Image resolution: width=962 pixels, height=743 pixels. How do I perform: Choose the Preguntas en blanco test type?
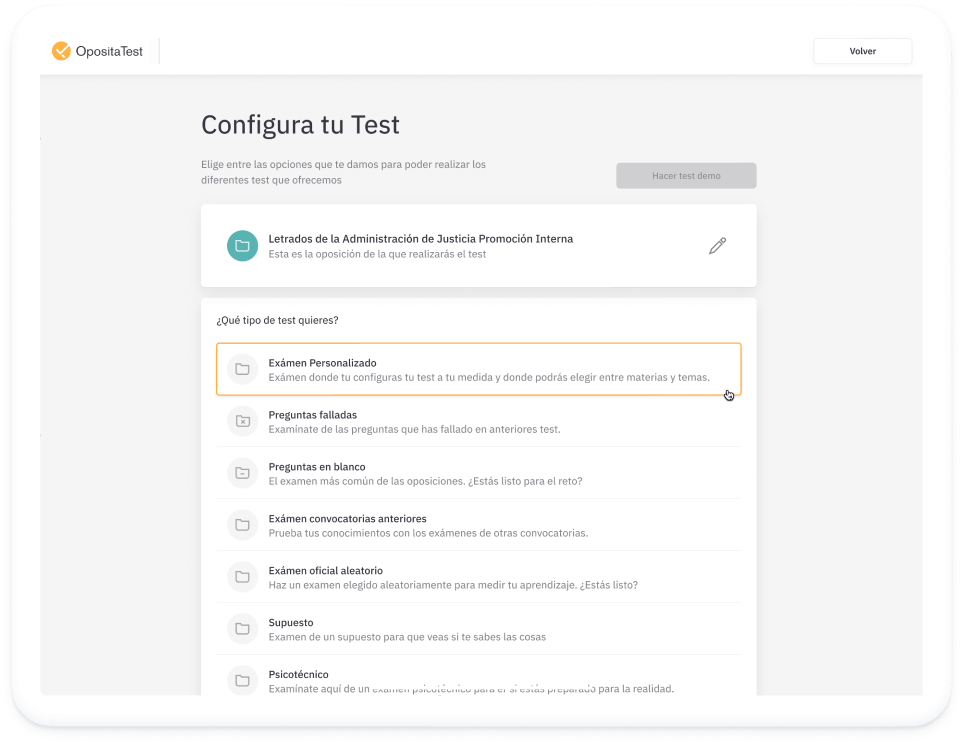tap(478, 473)
